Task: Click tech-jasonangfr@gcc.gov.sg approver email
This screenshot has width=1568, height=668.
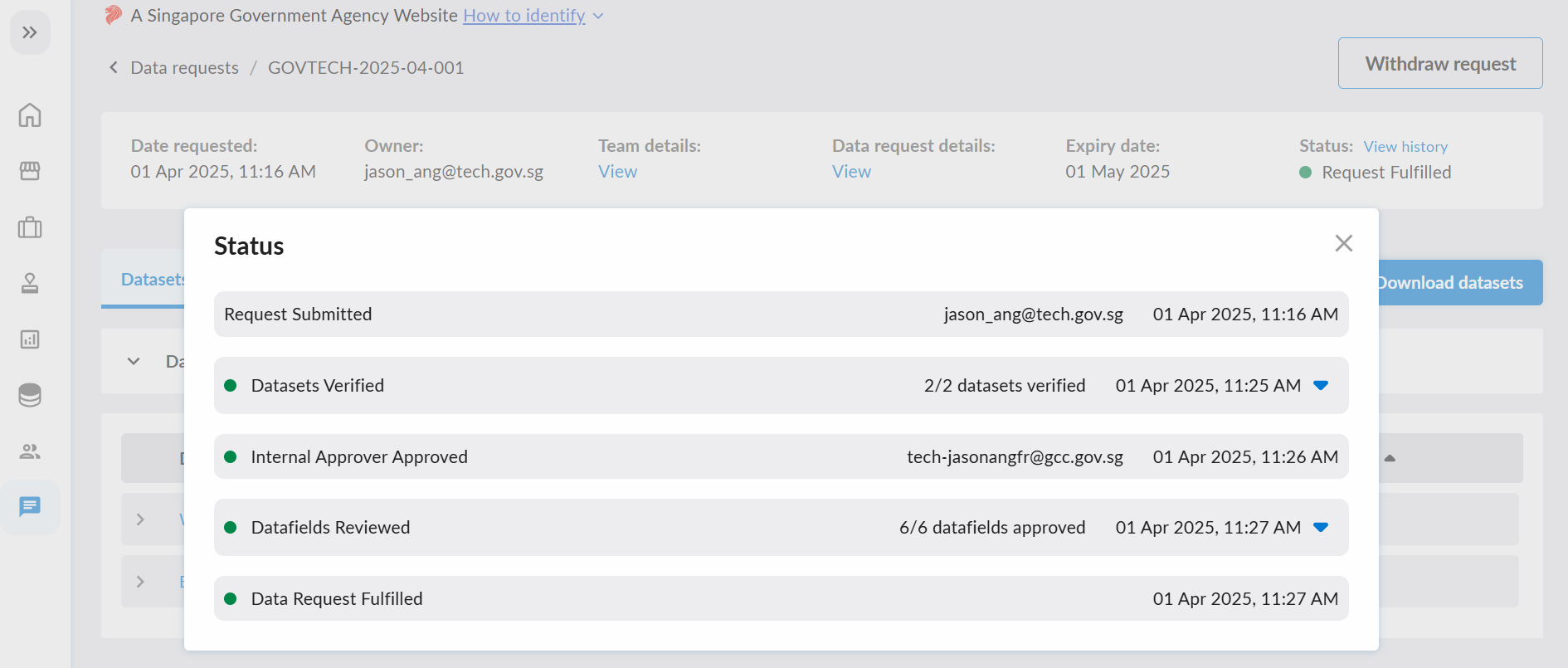Action: point(1015,456)
